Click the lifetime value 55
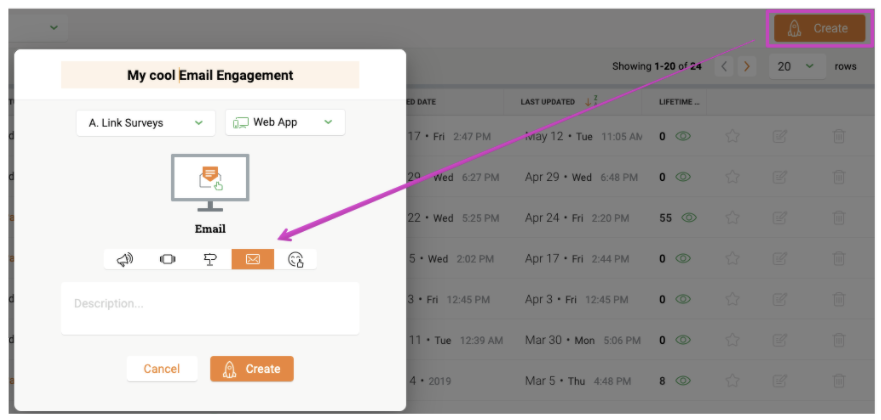 665,218
